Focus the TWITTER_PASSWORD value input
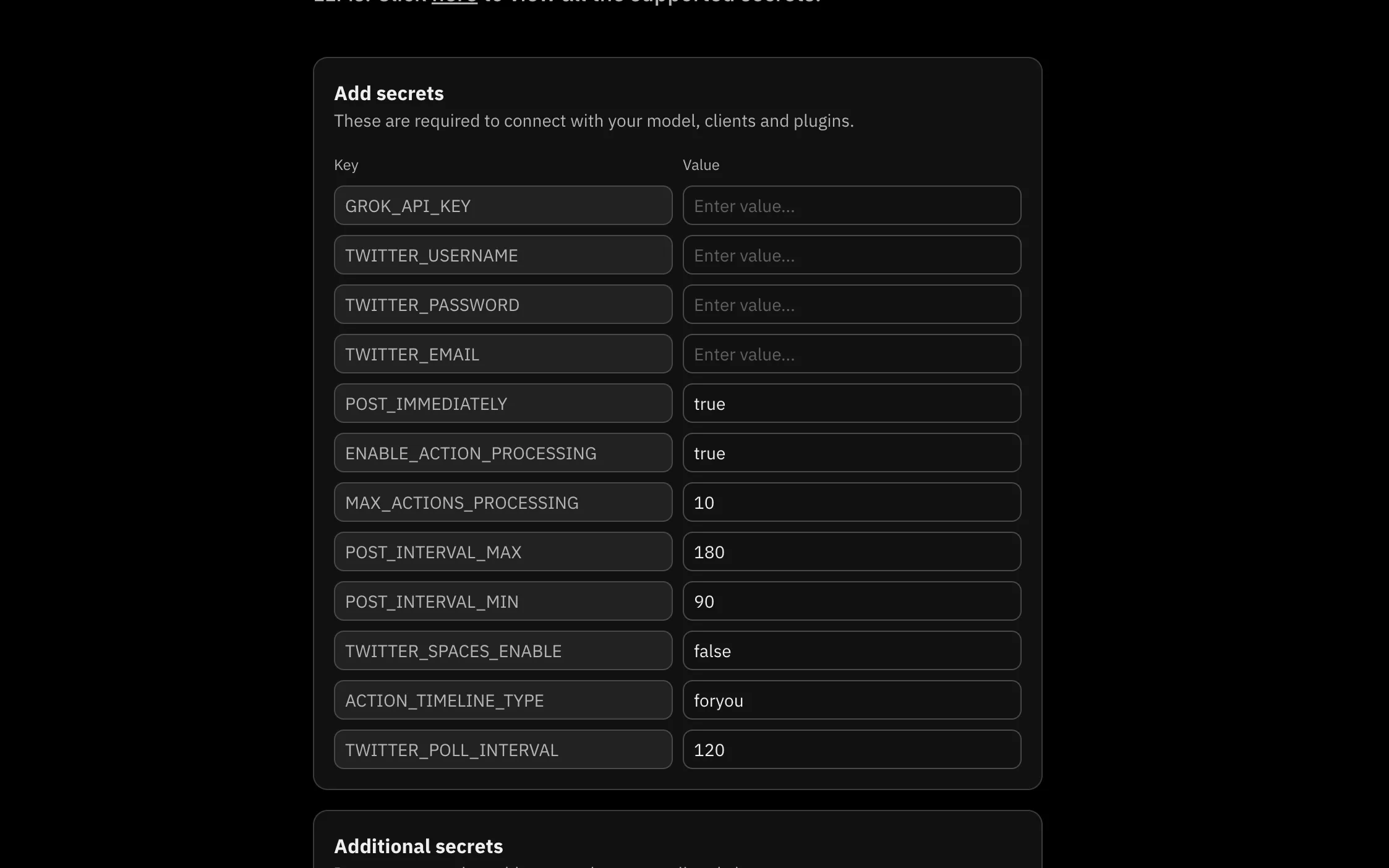This screenshot has height=868, width=1389. pyautogui.click(x=851, y=304)
